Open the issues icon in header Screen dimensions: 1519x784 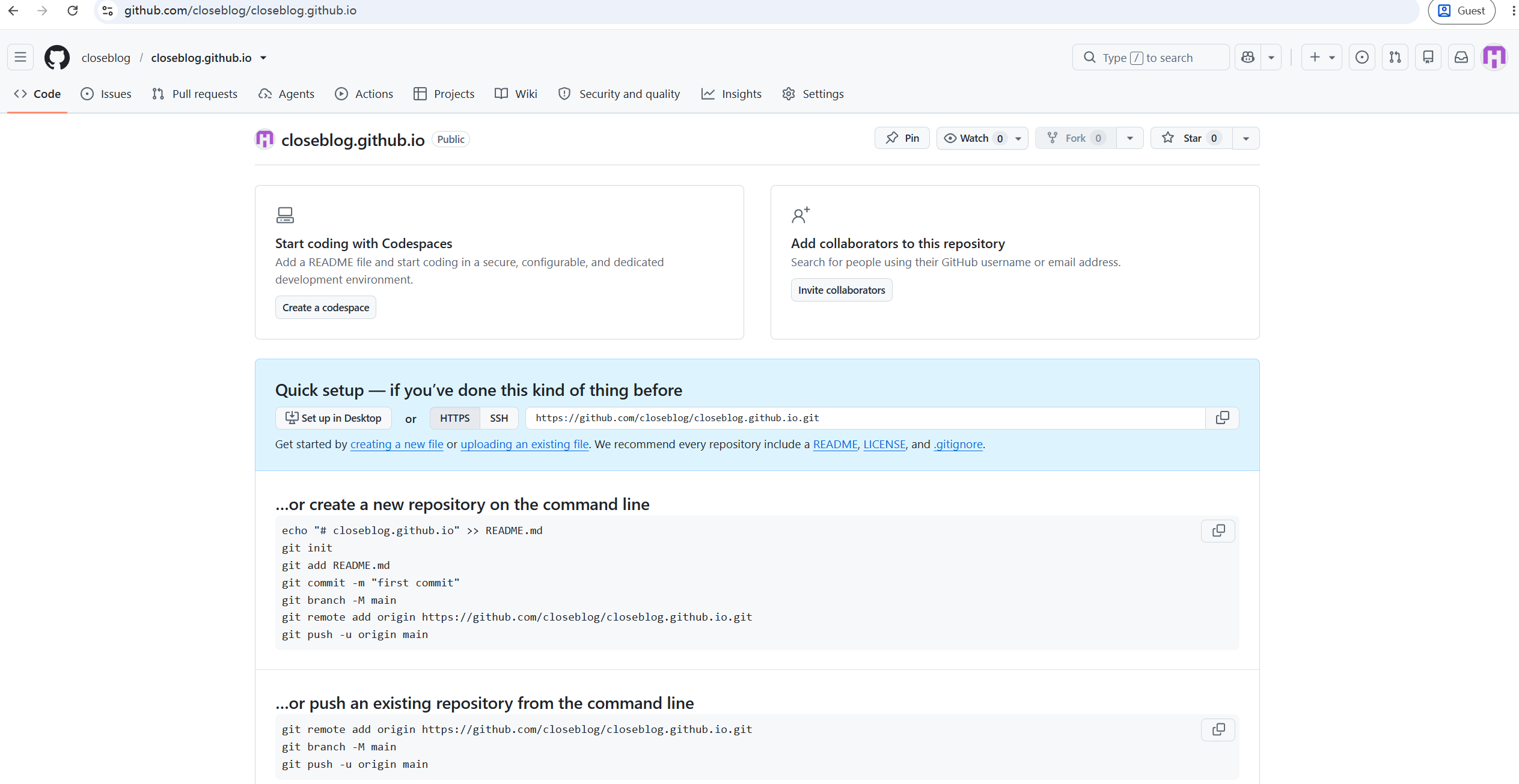[x=1362, y=58]
